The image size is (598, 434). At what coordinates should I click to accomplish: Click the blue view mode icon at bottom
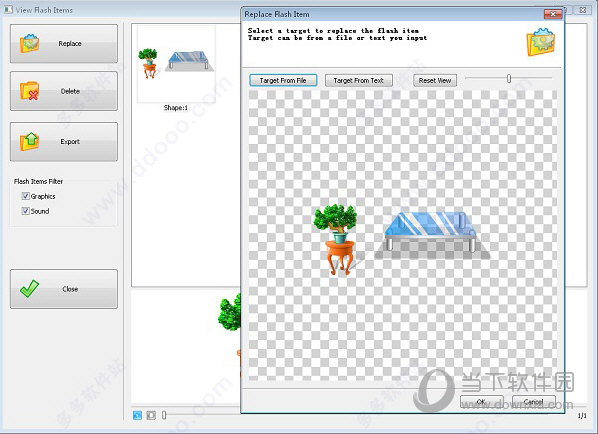pyautogui.click(x=137, y=415)
